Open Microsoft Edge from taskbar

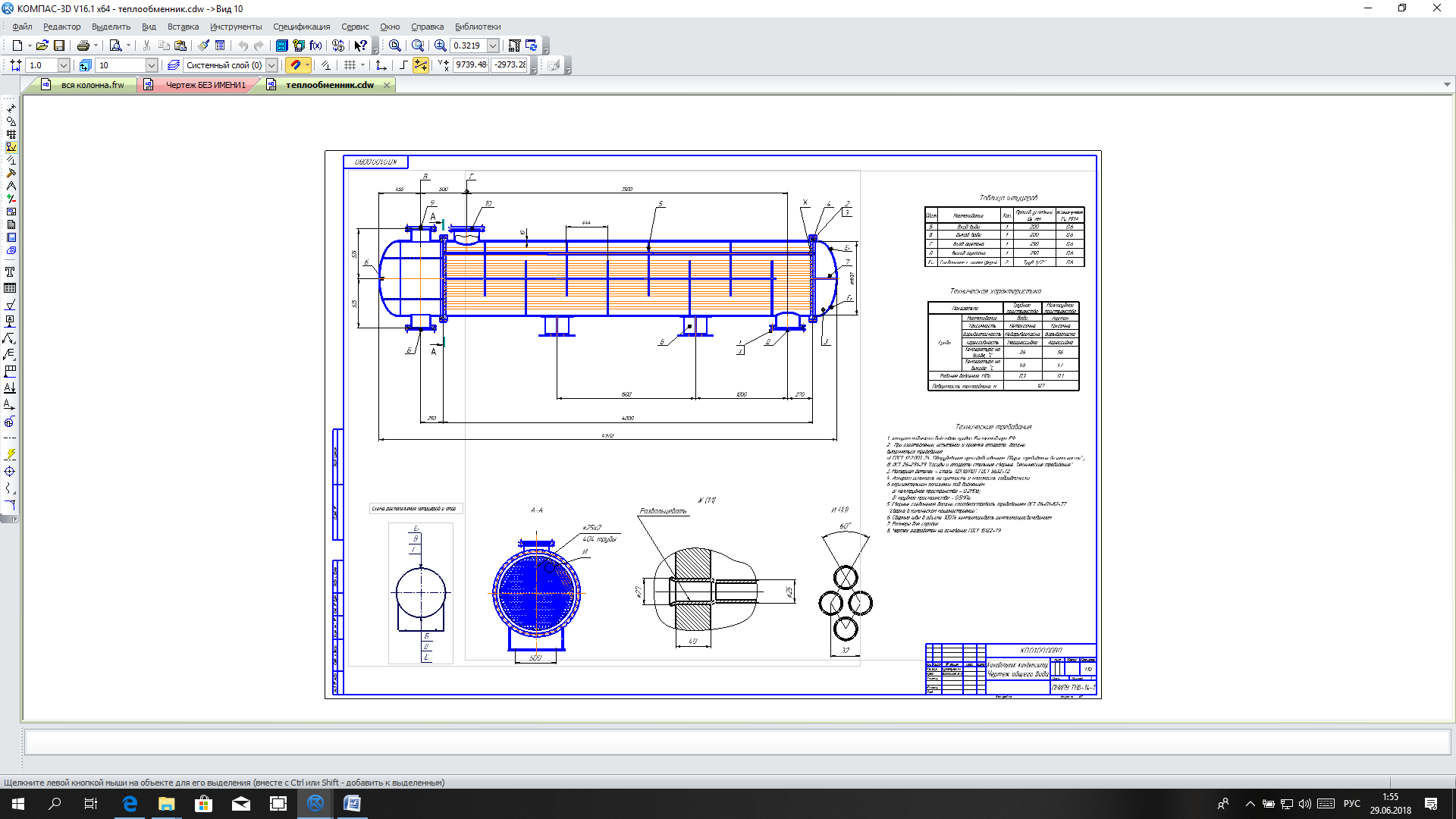click(x=130, y=804)
